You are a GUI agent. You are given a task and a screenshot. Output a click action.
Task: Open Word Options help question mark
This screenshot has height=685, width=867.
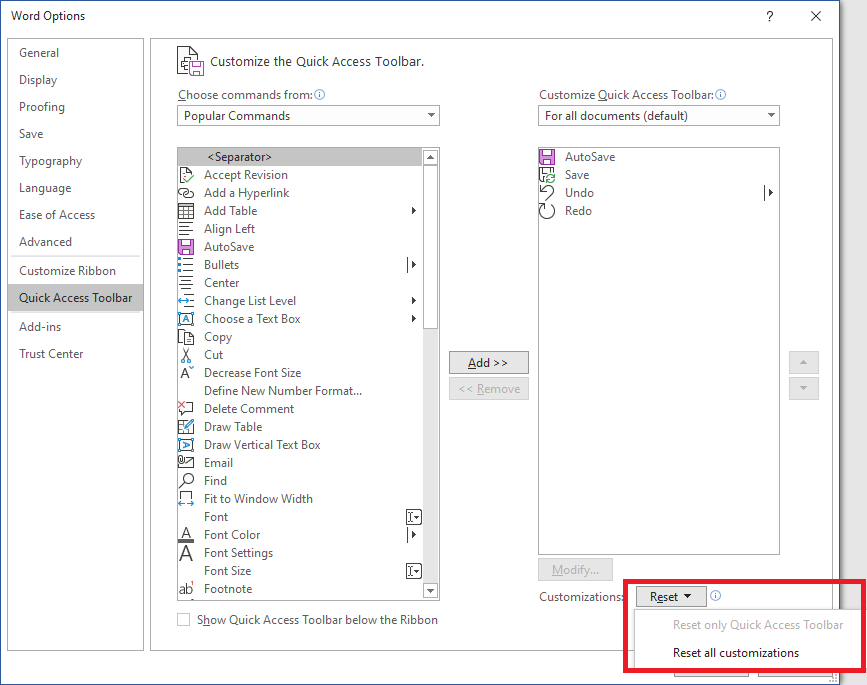click(770, 16)
